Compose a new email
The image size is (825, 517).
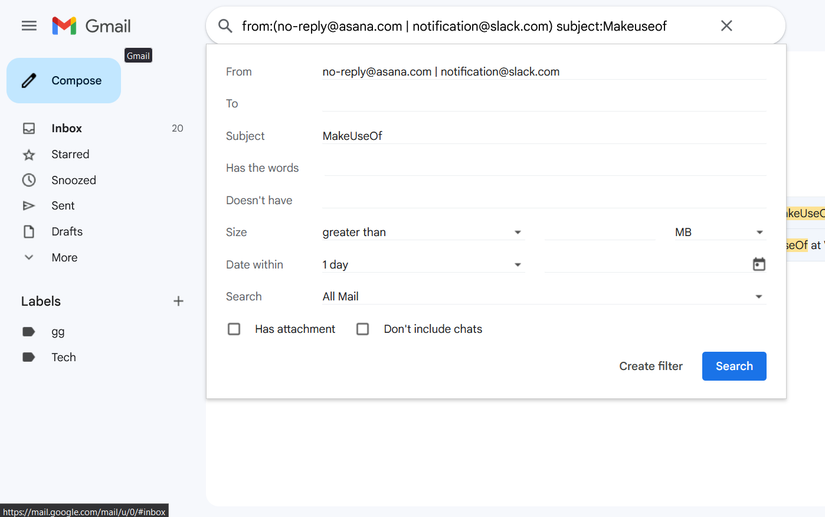[x=64, y=80]
